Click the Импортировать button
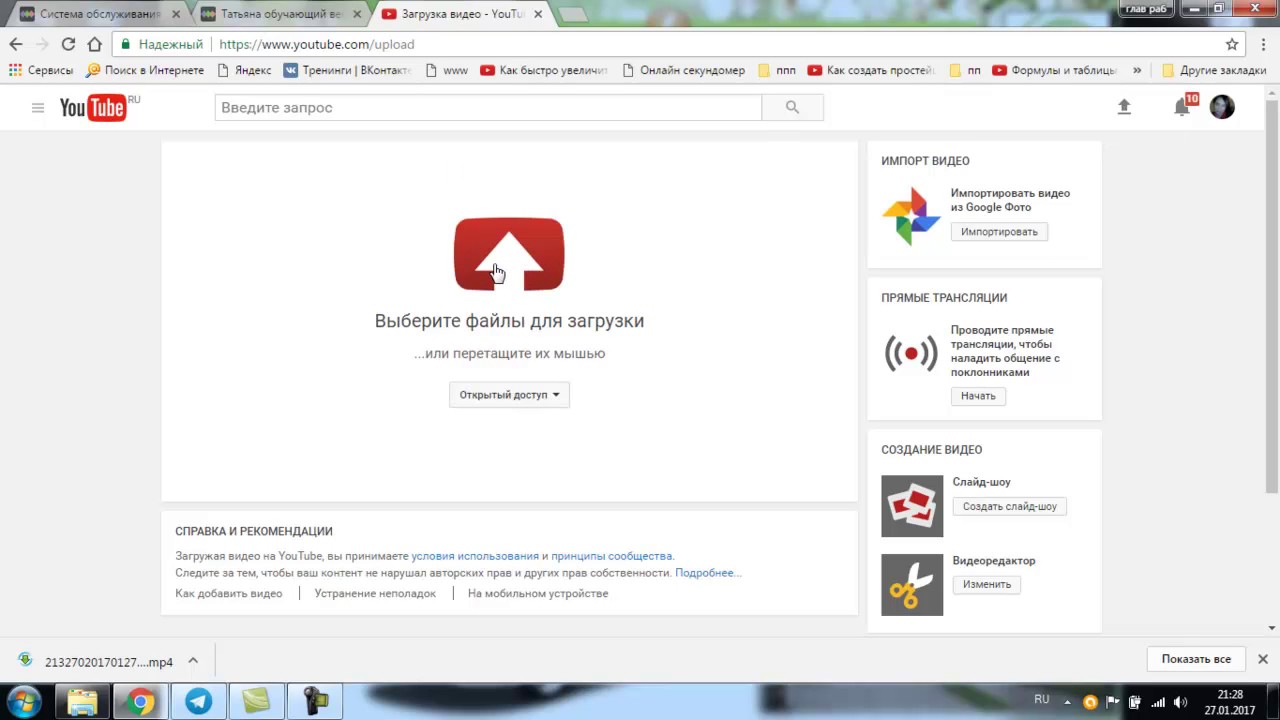This screenshot has width=1280, height=720. (x=999, y=232)
